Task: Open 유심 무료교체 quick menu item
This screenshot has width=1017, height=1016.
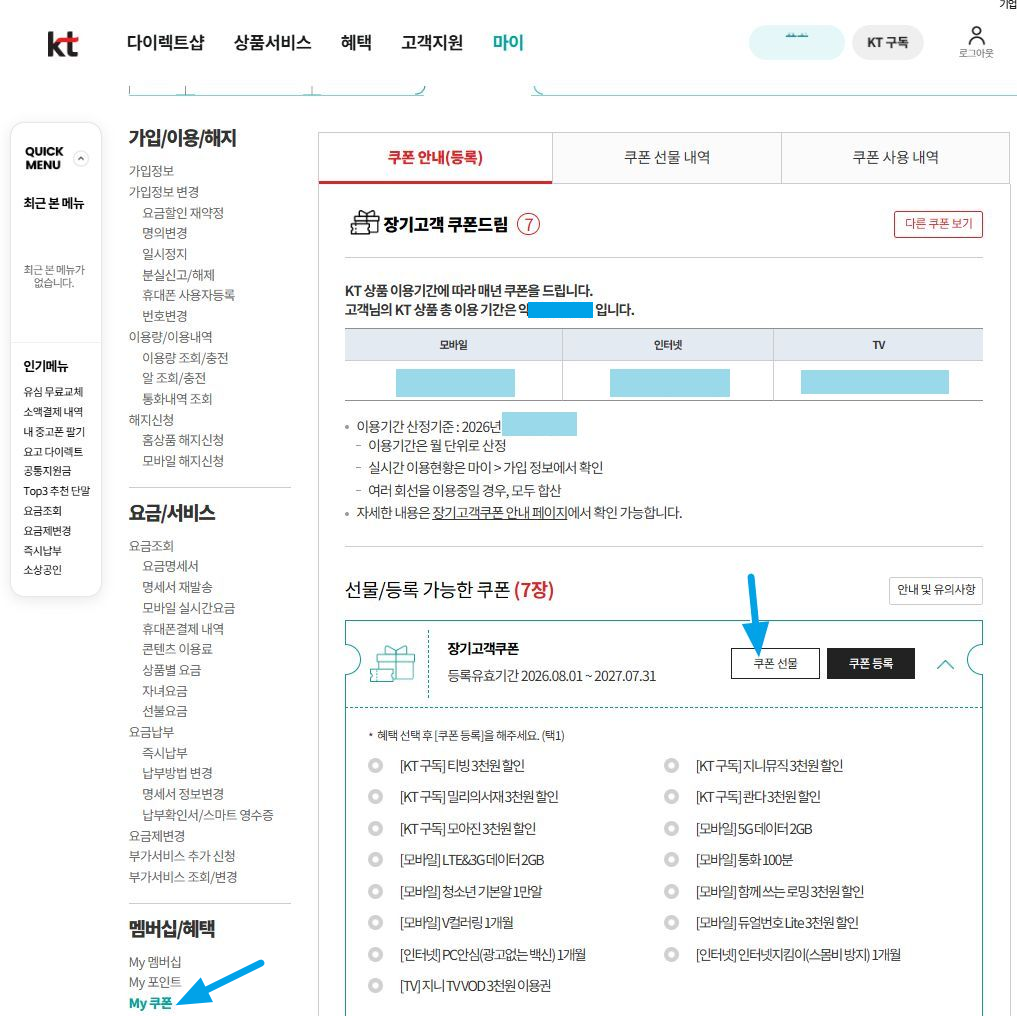Action: 53,392
